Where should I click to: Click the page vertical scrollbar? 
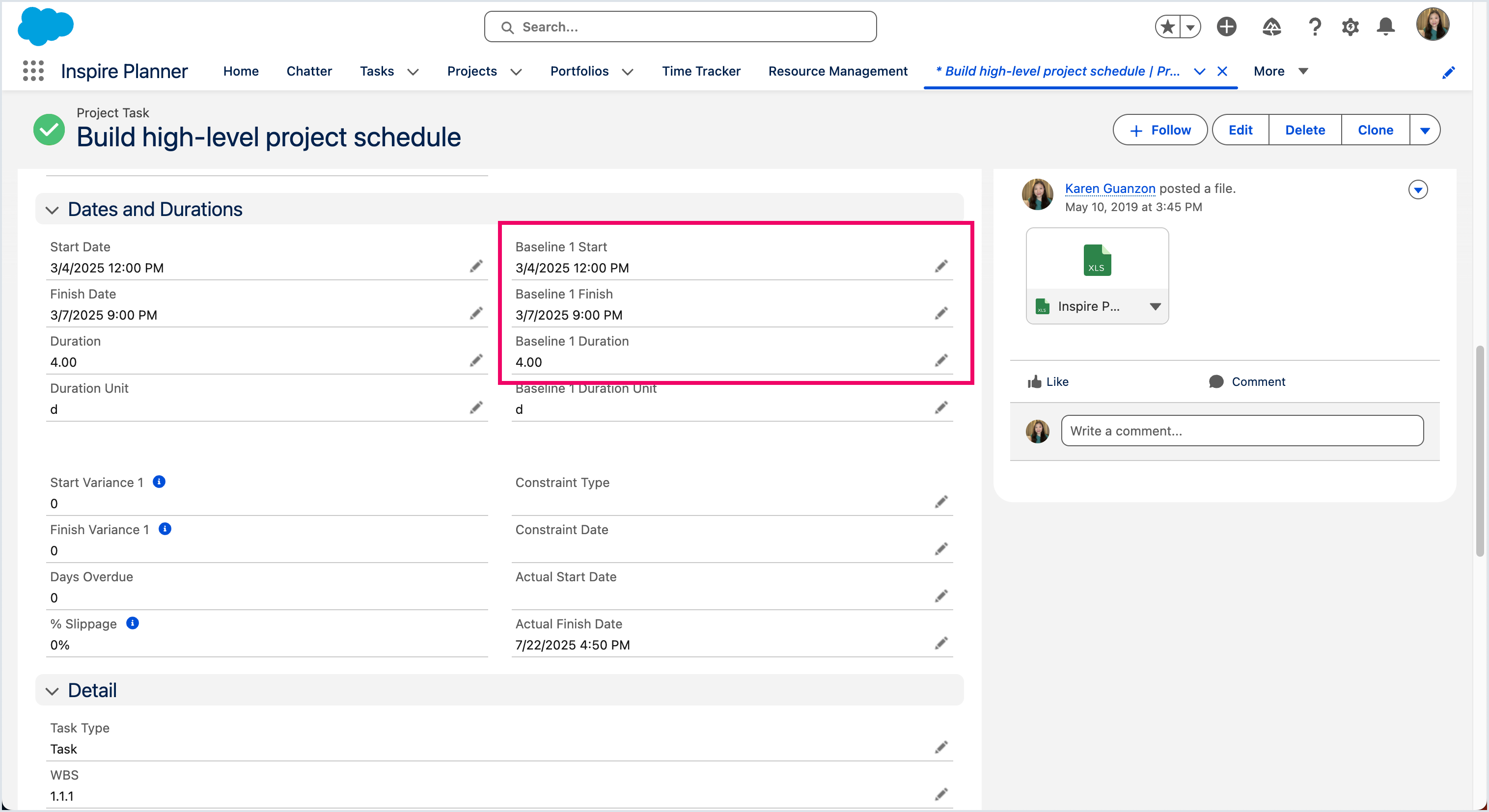tap(1480, 451)
